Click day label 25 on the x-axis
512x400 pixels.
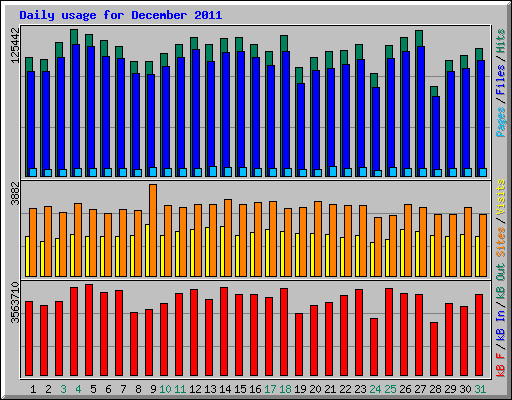390,389
